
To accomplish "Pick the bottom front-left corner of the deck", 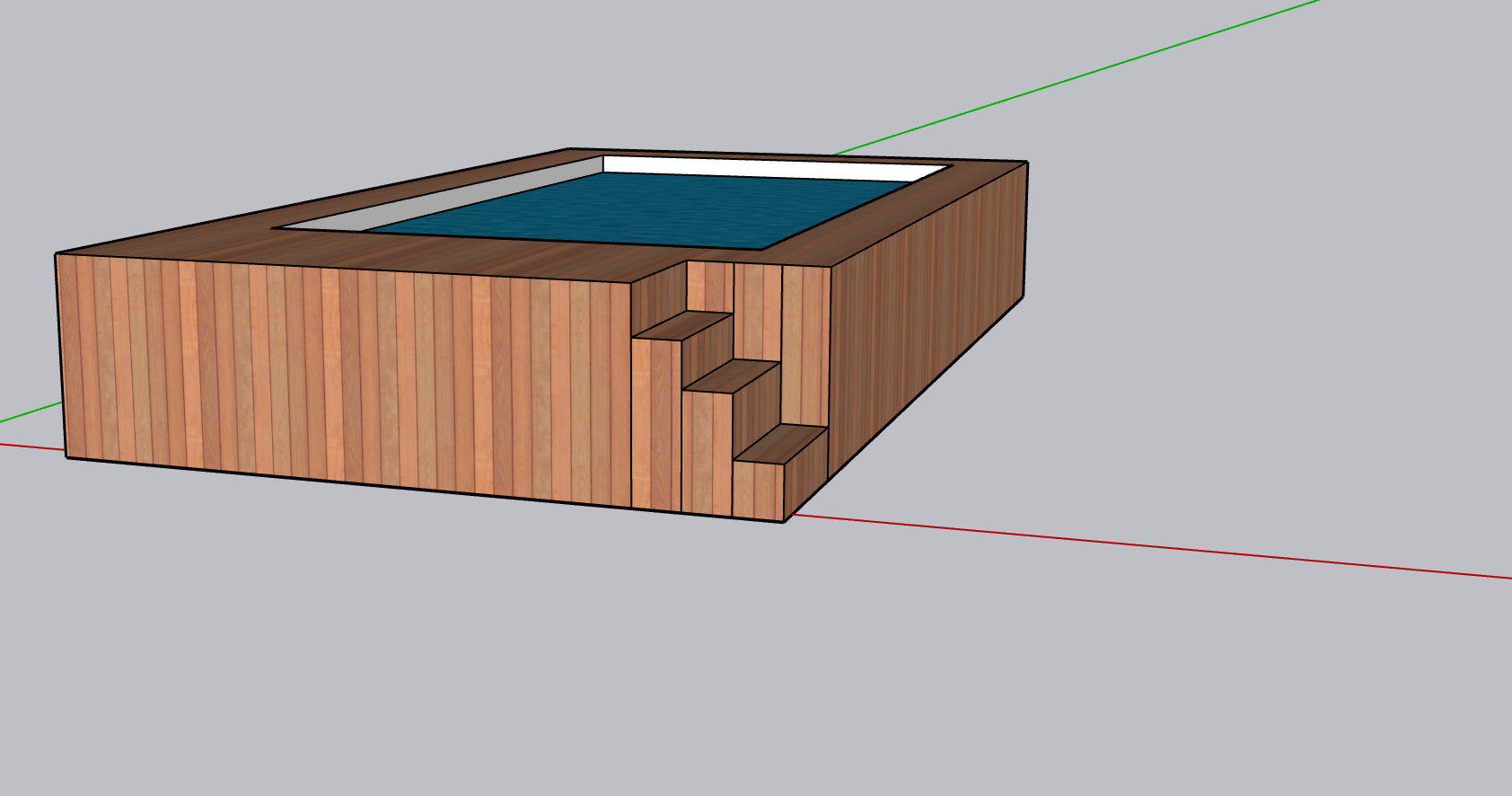I will click(x=66, y=456).
